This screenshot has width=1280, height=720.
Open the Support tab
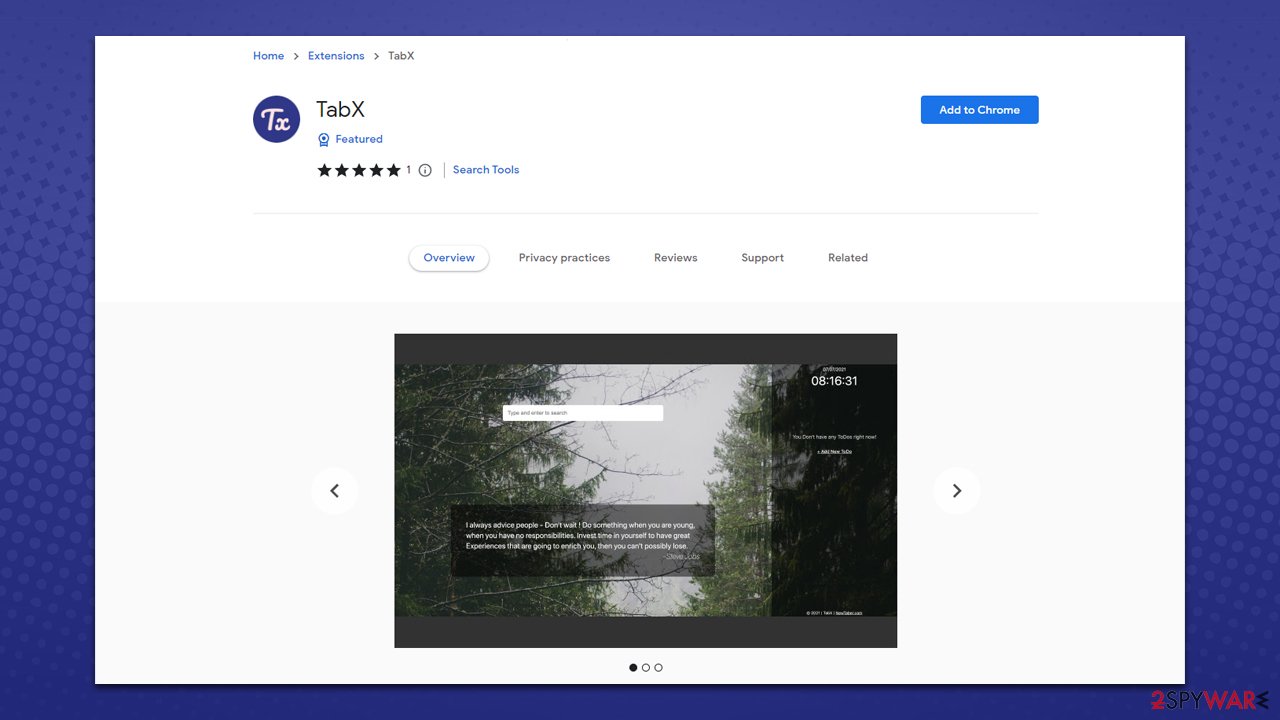762,258
